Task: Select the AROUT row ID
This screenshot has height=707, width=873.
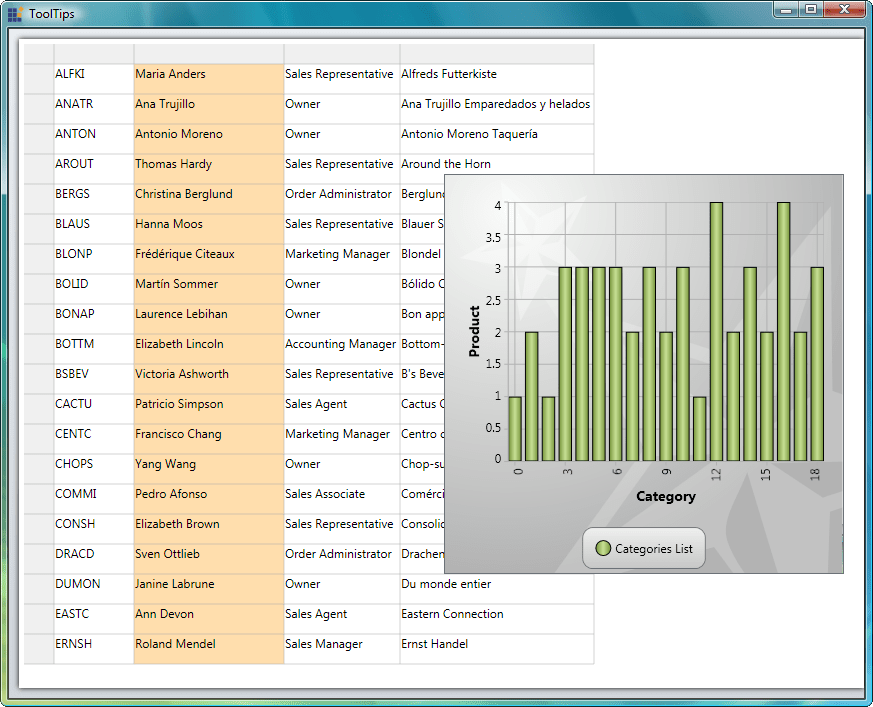Action: point(94,169)
